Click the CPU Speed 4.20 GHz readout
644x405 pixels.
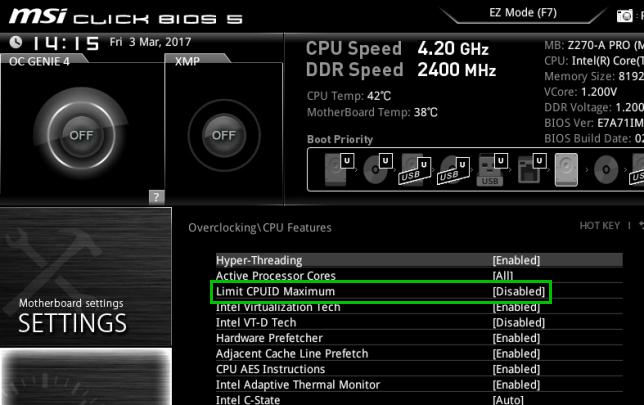pyautogui.click(x=397, y=49)
